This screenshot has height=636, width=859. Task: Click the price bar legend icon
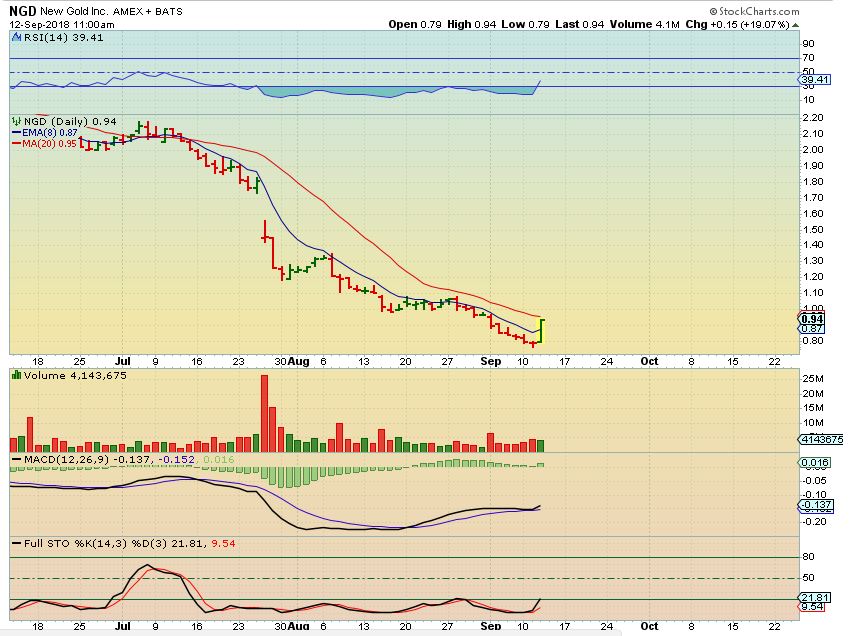pyautogui.click(x=16, y=121)
